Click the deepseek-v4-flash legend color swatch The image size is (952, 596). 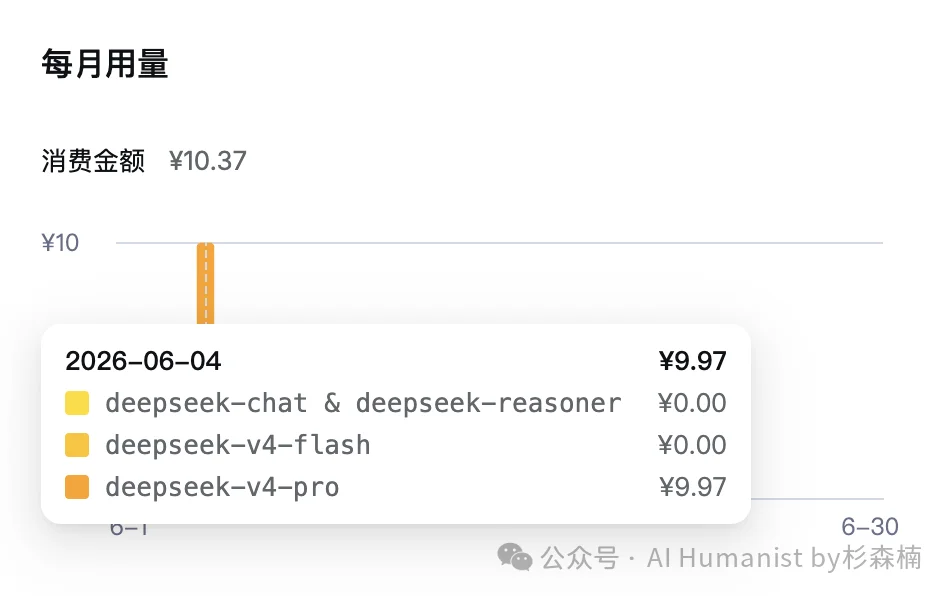(77, 445)
